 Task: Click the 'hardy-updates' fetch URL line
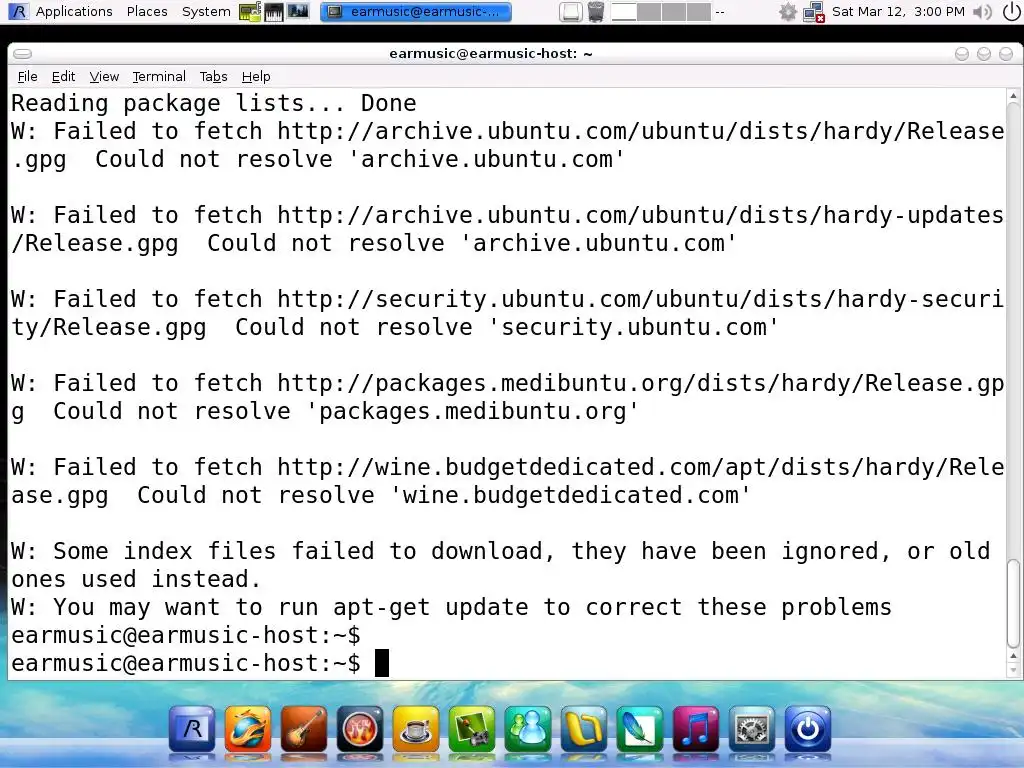click(x=507, y=215)
